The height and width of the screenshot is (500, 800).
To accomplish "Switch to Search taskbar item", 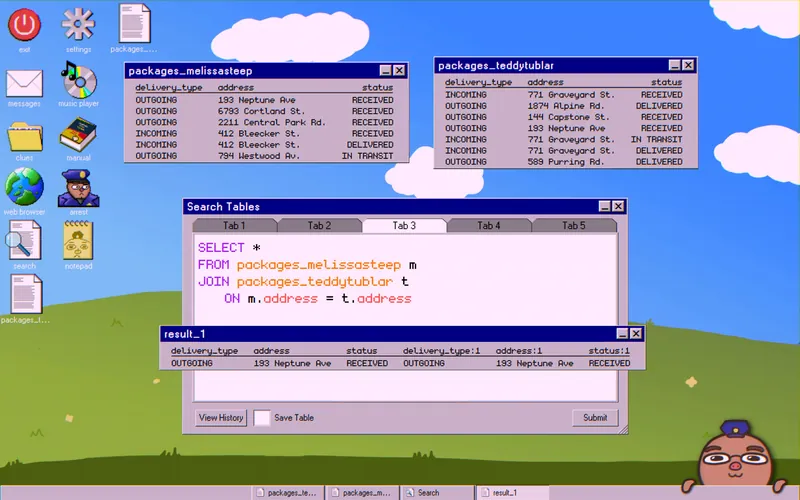I will tap(437, 493).
